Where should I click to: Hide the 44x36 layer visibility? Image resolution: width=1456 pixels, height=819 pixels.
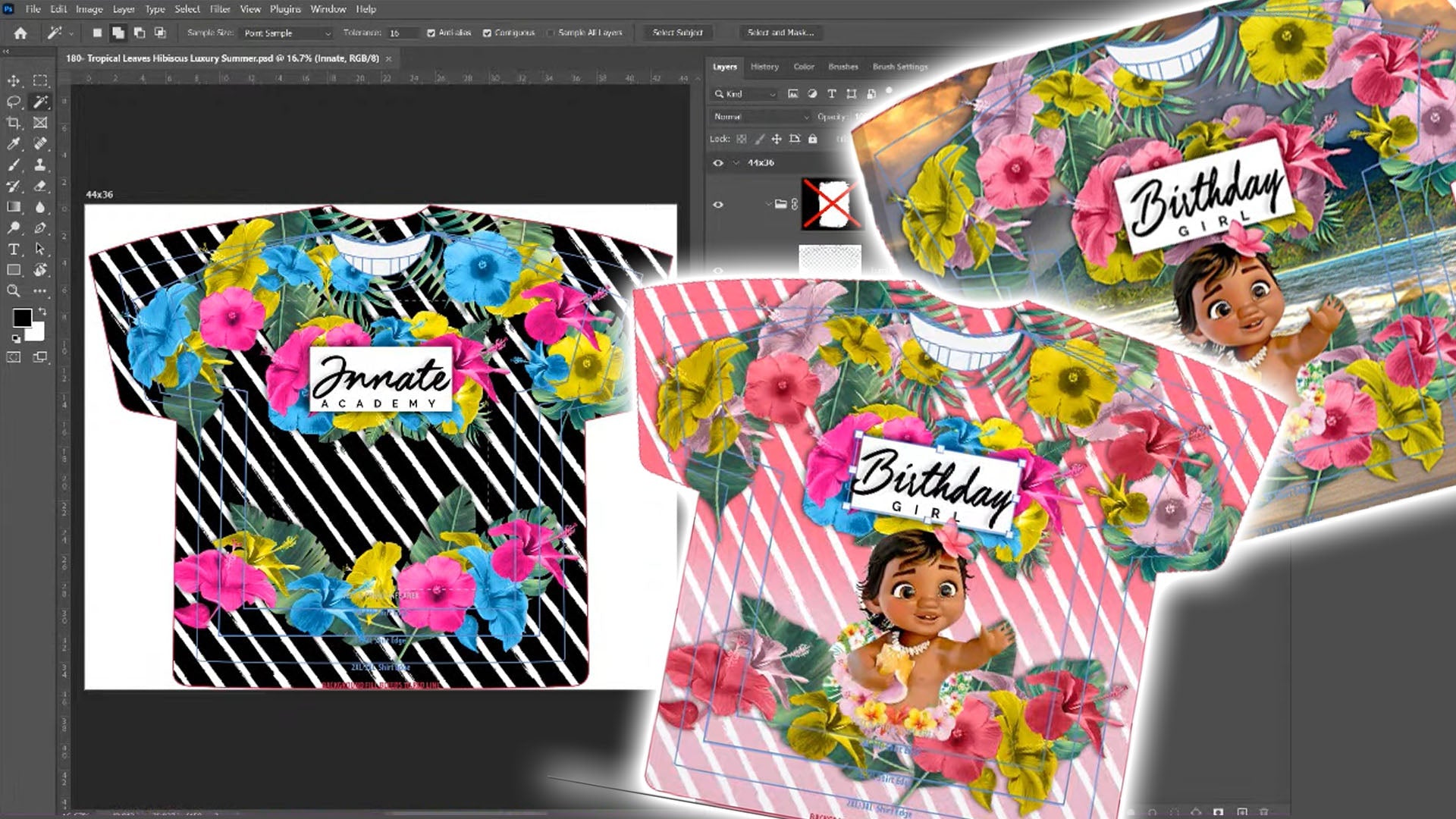[719, 162]
